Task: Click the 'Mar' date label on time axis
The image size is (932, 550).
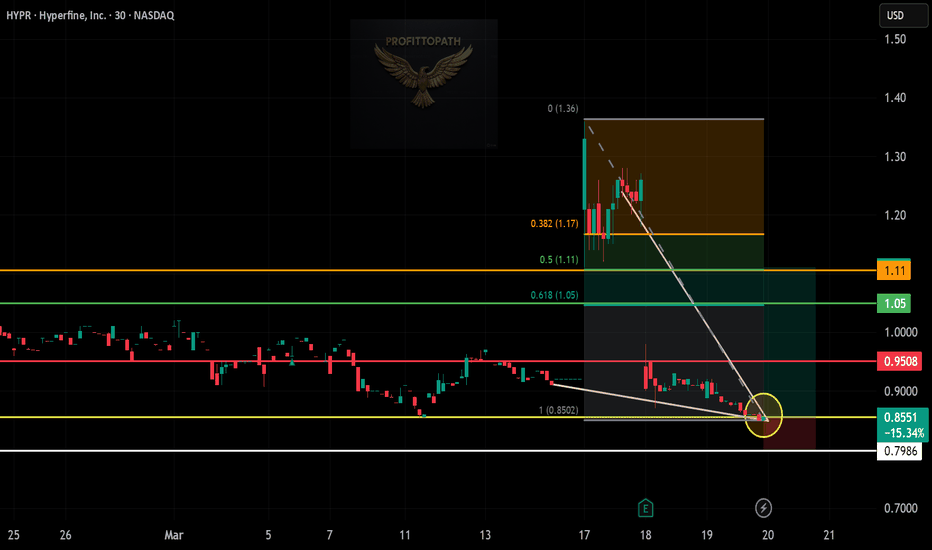Action: point(174,535)
